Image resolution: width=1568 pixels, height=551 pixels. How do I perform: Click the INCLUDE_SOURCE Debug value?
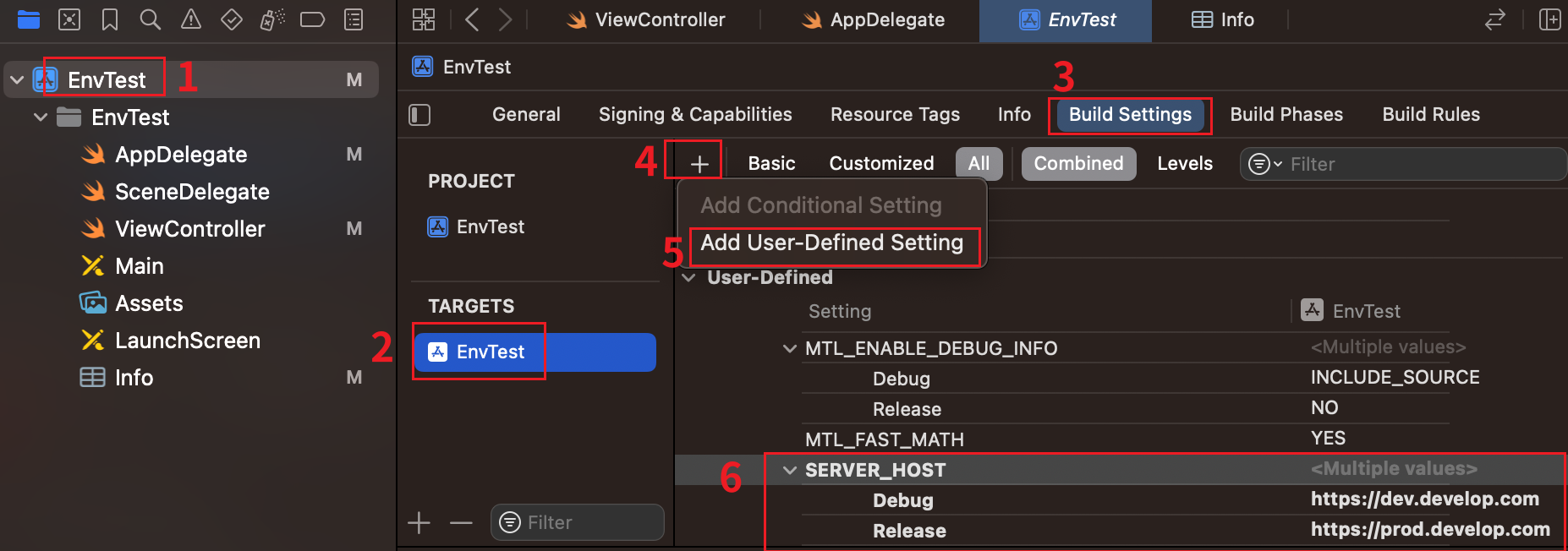click(1395, 378)
